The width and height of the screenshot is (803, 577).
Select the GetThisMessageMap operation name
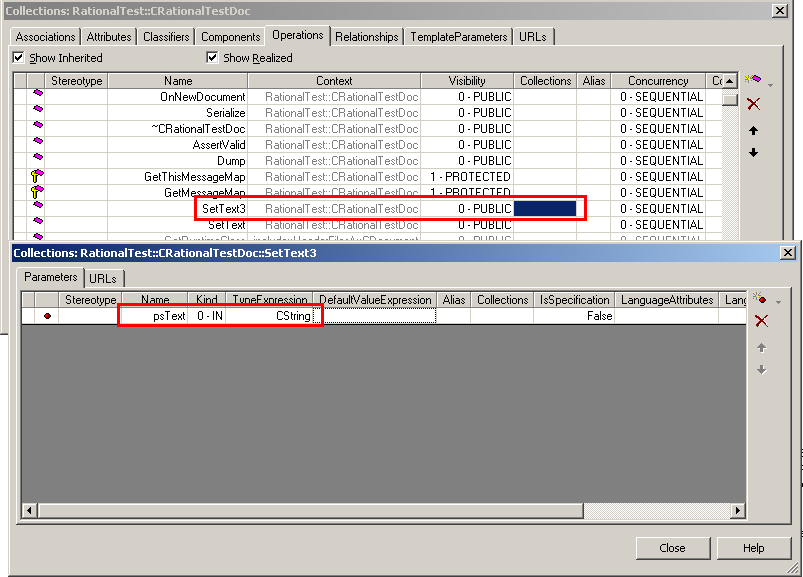195,177
